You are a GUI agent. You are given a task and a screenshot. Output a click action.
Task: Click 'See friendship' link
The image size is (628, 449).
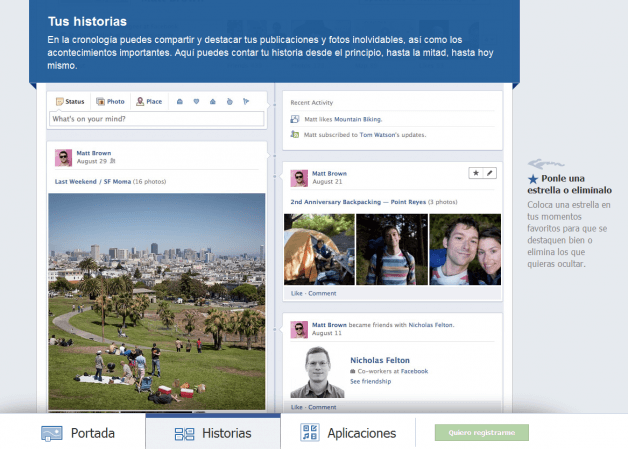pyautogui.click(x=370, y=381)
